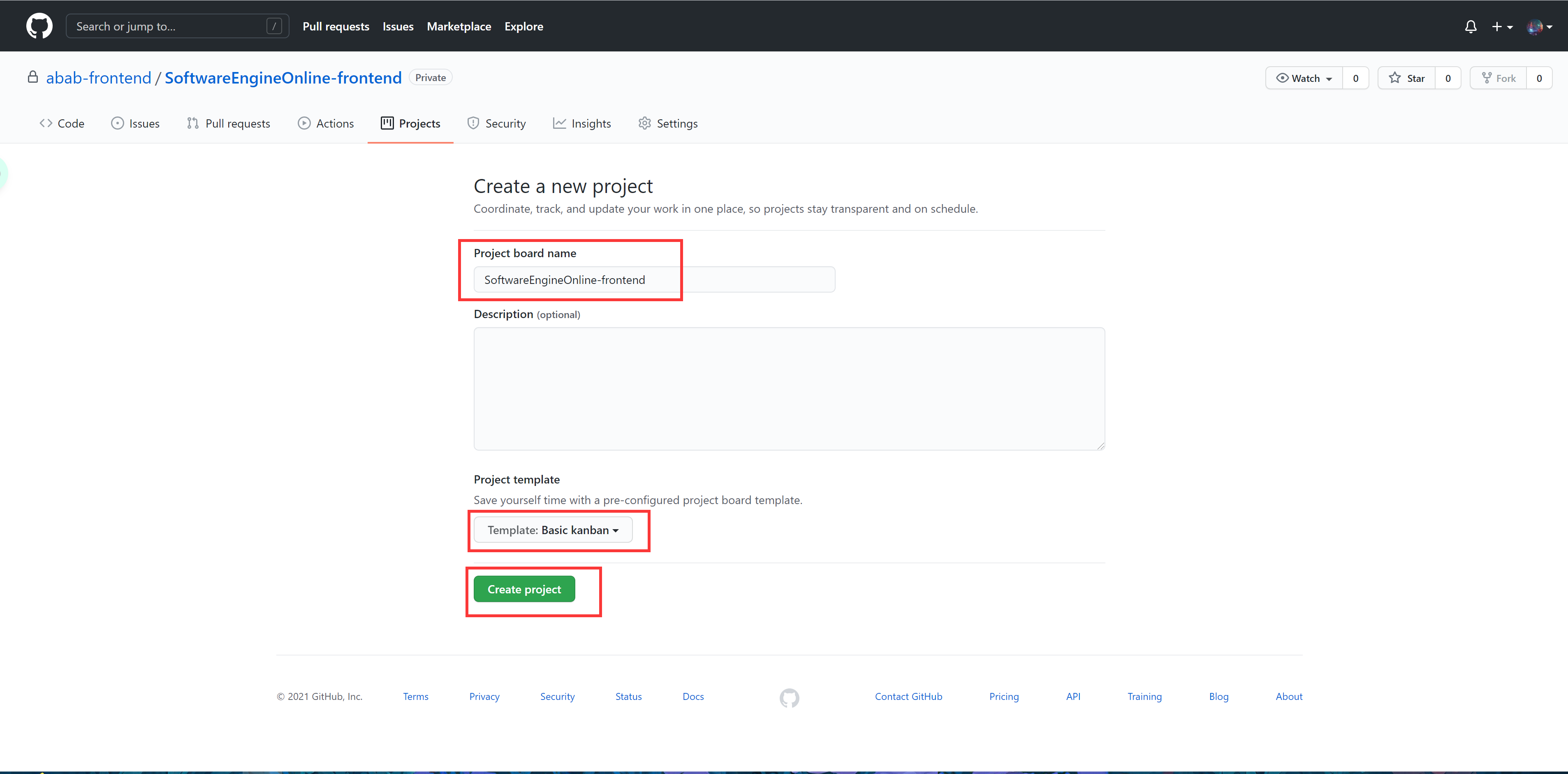
Task: Open the notifications bell icon
Action: pyautogui.click(x=1470, y=26)
